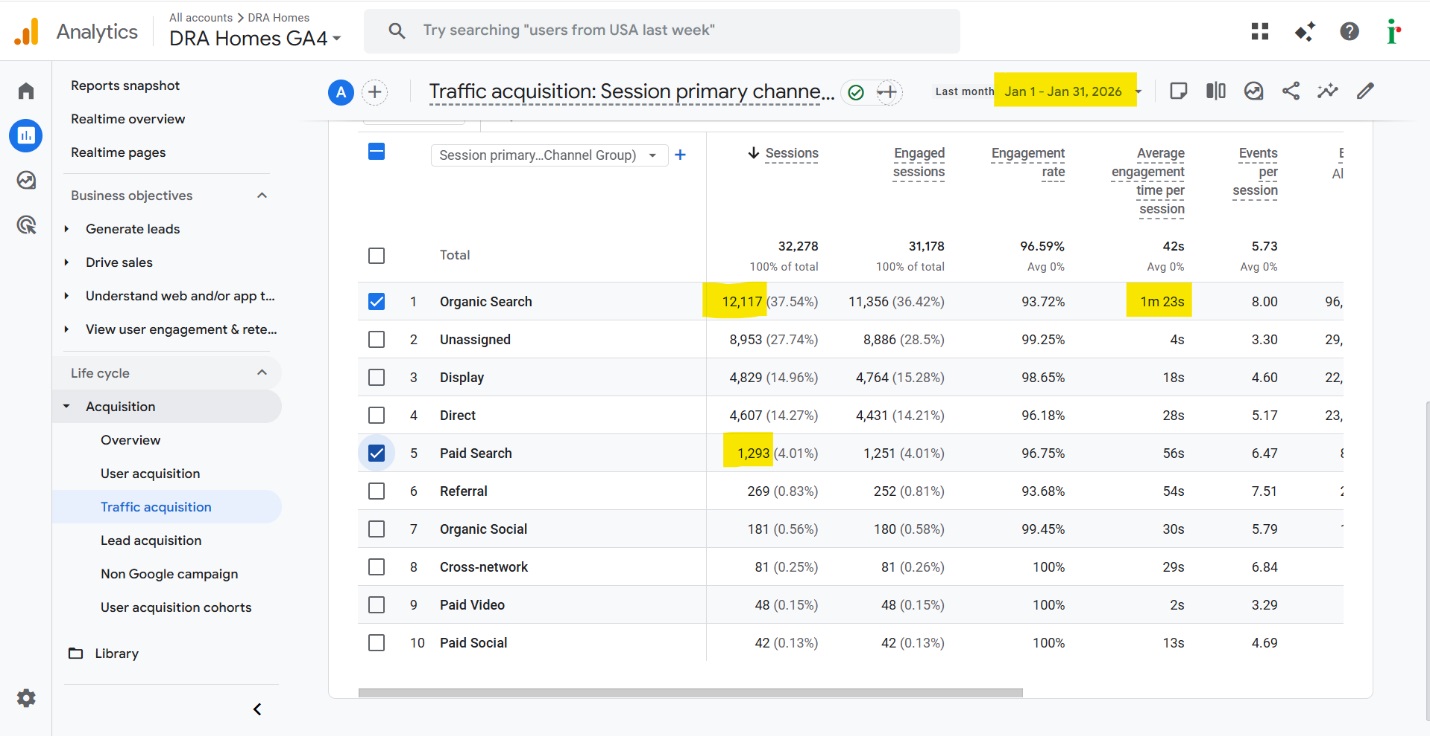Sort by Sessions column header
1430x736 pixels.
tap(791, 153)
